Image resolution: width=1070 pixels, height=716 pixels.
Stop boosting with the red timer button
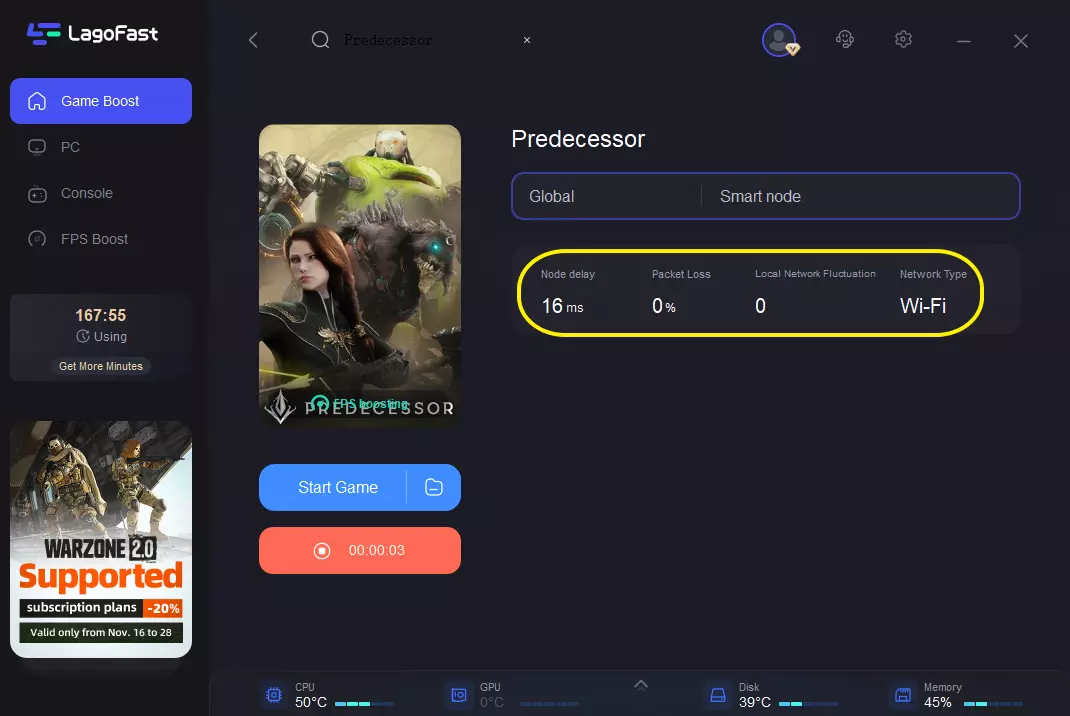coord(360,550)
